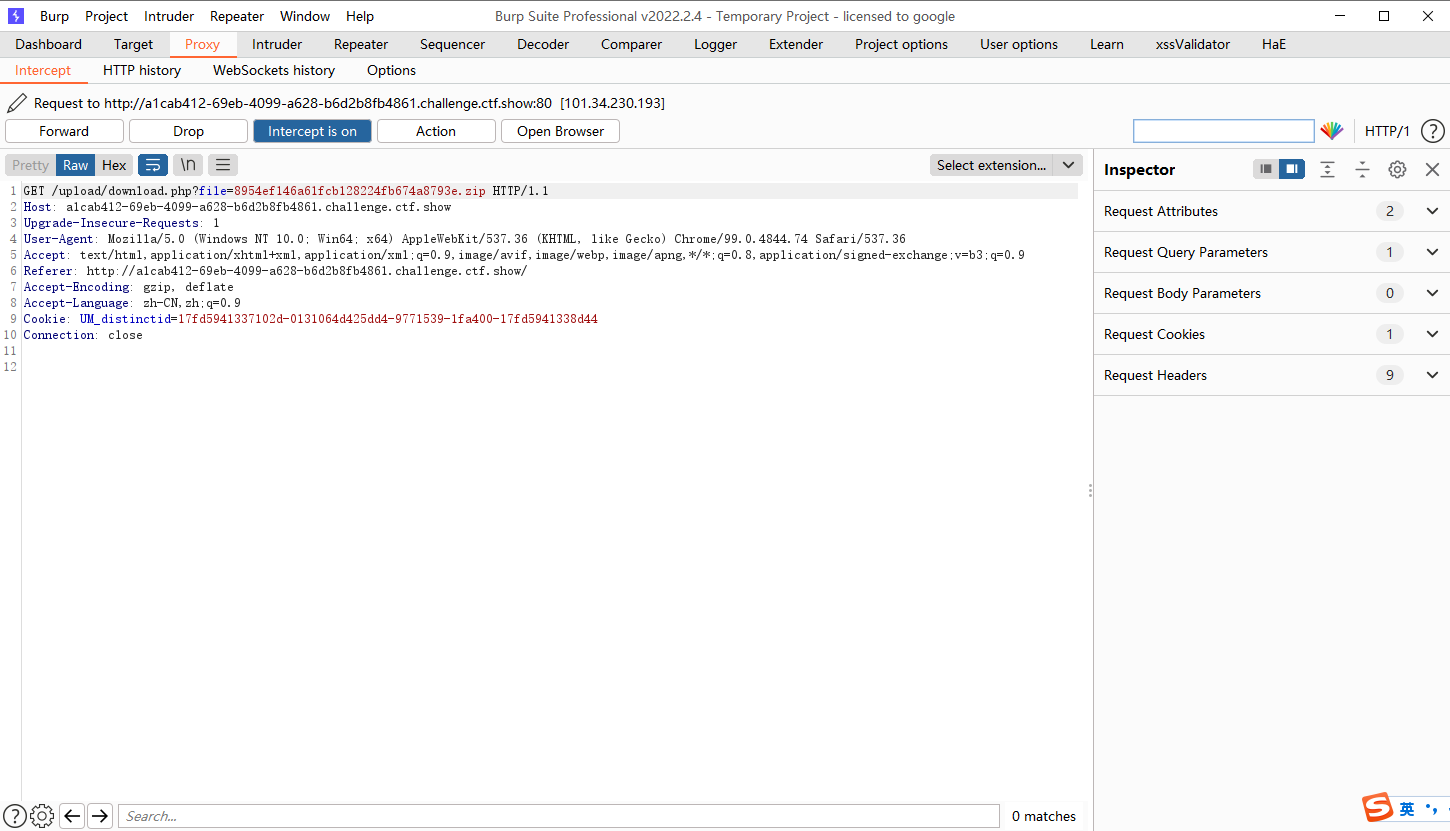Drop the intercepted request
1450x831 pixels.
(x=188, y=131)
